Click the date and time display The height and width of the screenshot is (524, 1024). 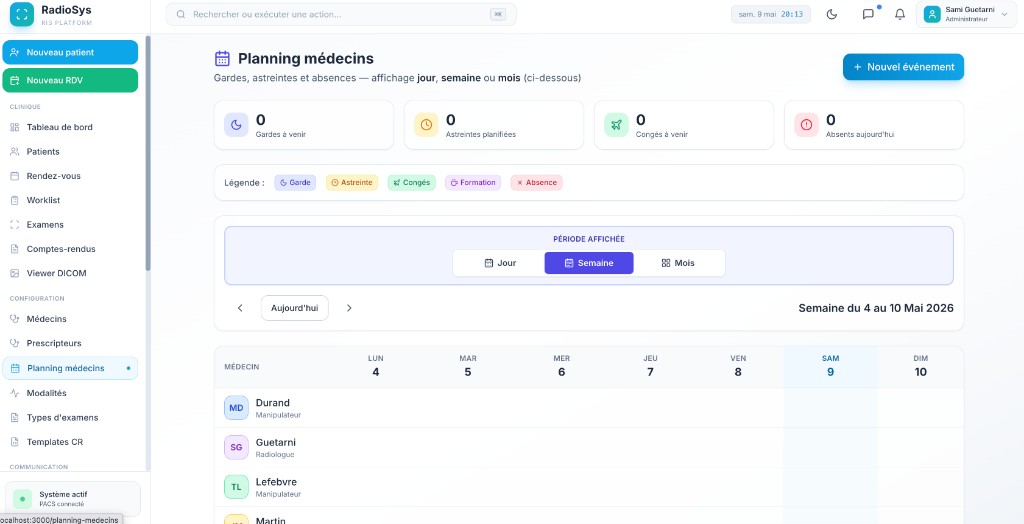coord(771,14)
